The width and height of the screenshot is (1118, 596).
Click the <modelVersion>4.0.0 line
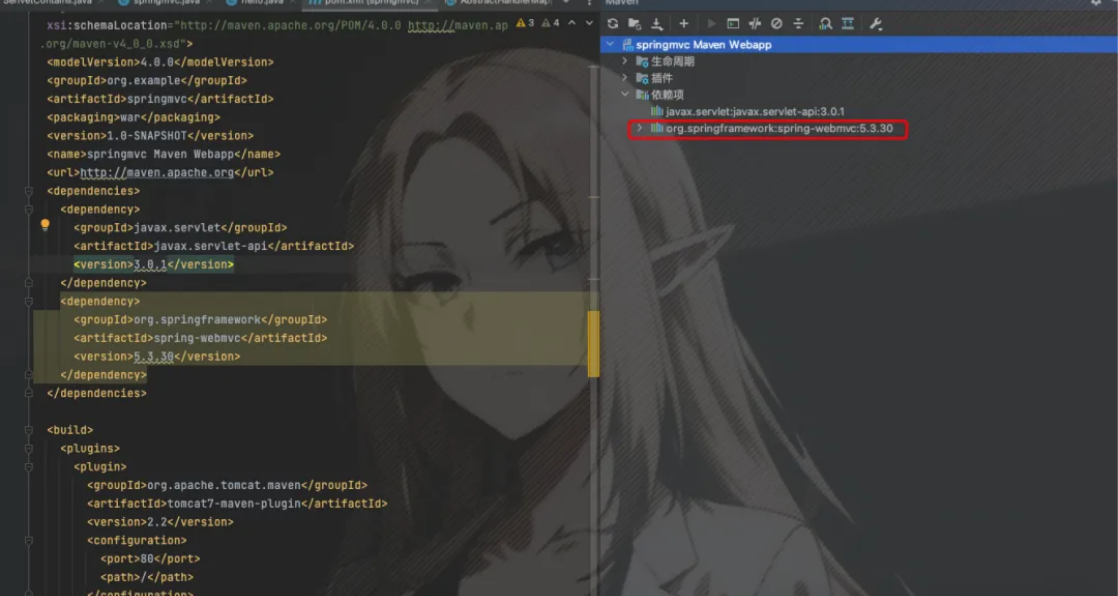click(160, 62)
